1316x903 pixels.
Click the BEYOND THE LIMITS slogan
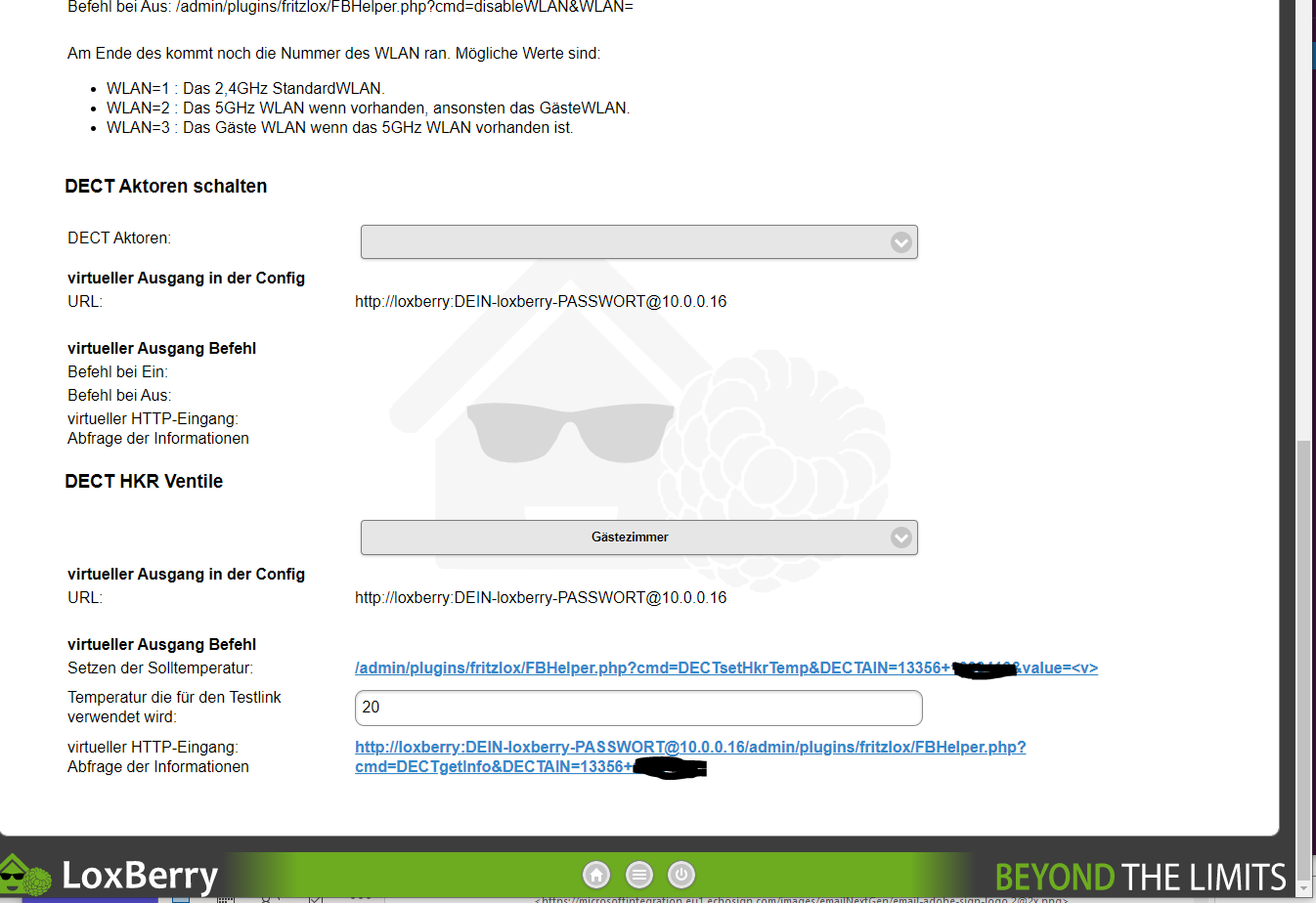(1140, 877)
